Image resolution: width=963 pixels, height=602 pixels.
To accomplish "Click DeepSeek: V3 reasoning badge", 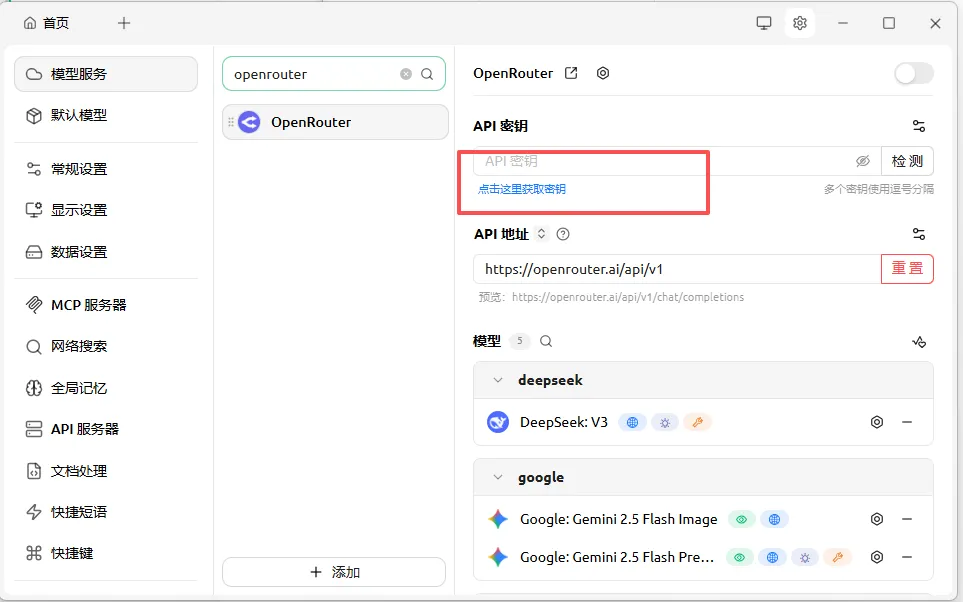I will [x=665, y=423].
